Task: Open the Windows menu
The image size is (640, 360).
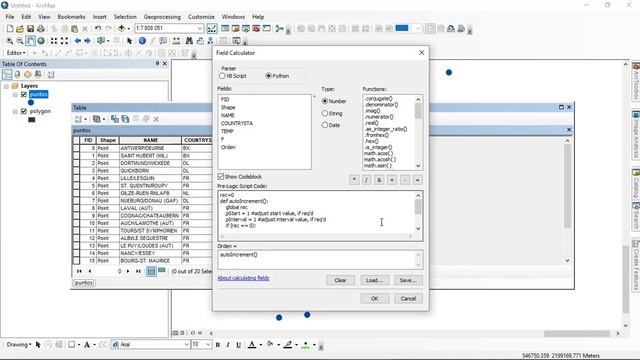Action: pyautogui.click(x=233, y=17)
